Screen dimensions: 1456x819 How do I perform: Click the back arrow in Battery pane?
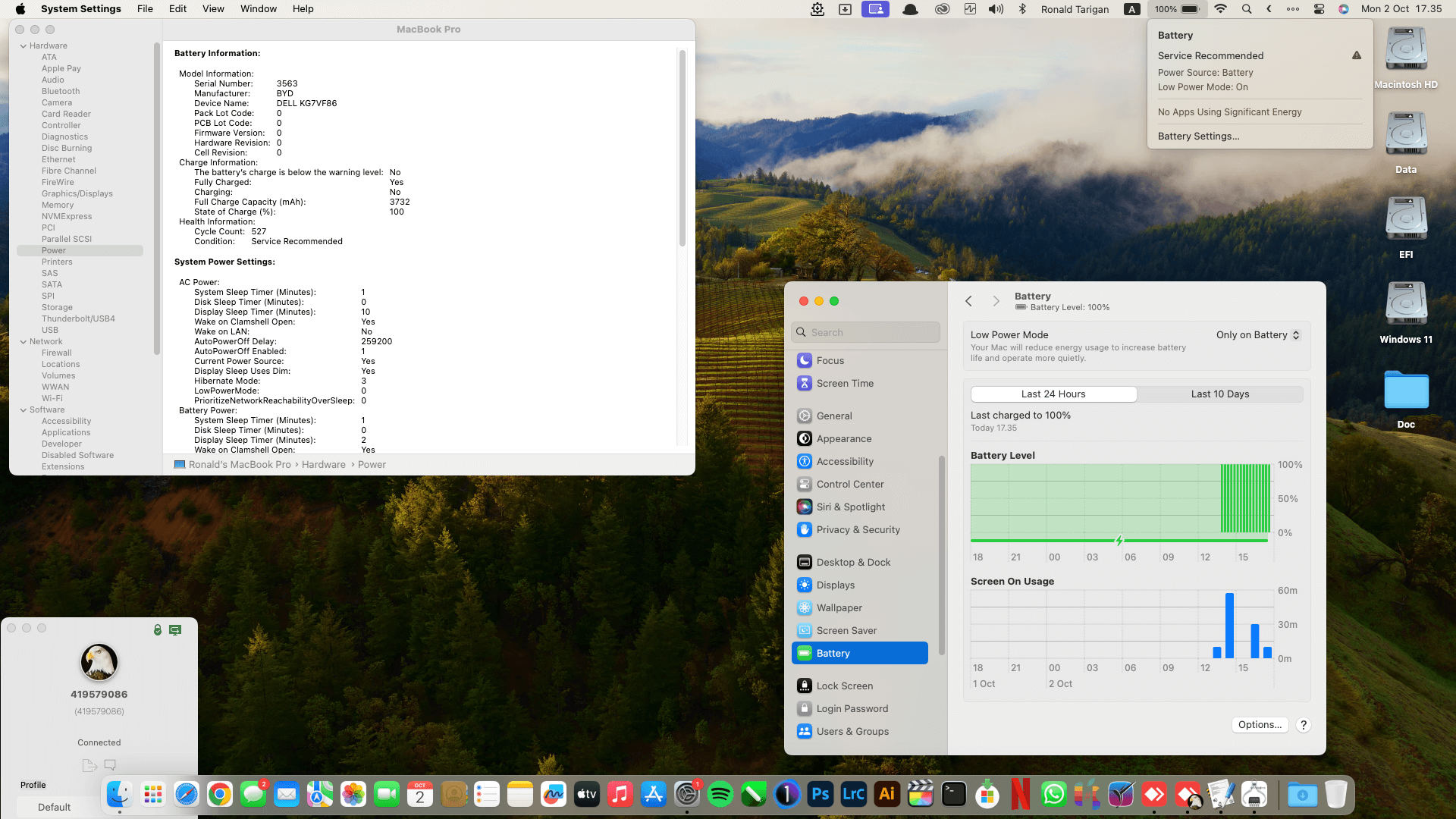point(968,301)
